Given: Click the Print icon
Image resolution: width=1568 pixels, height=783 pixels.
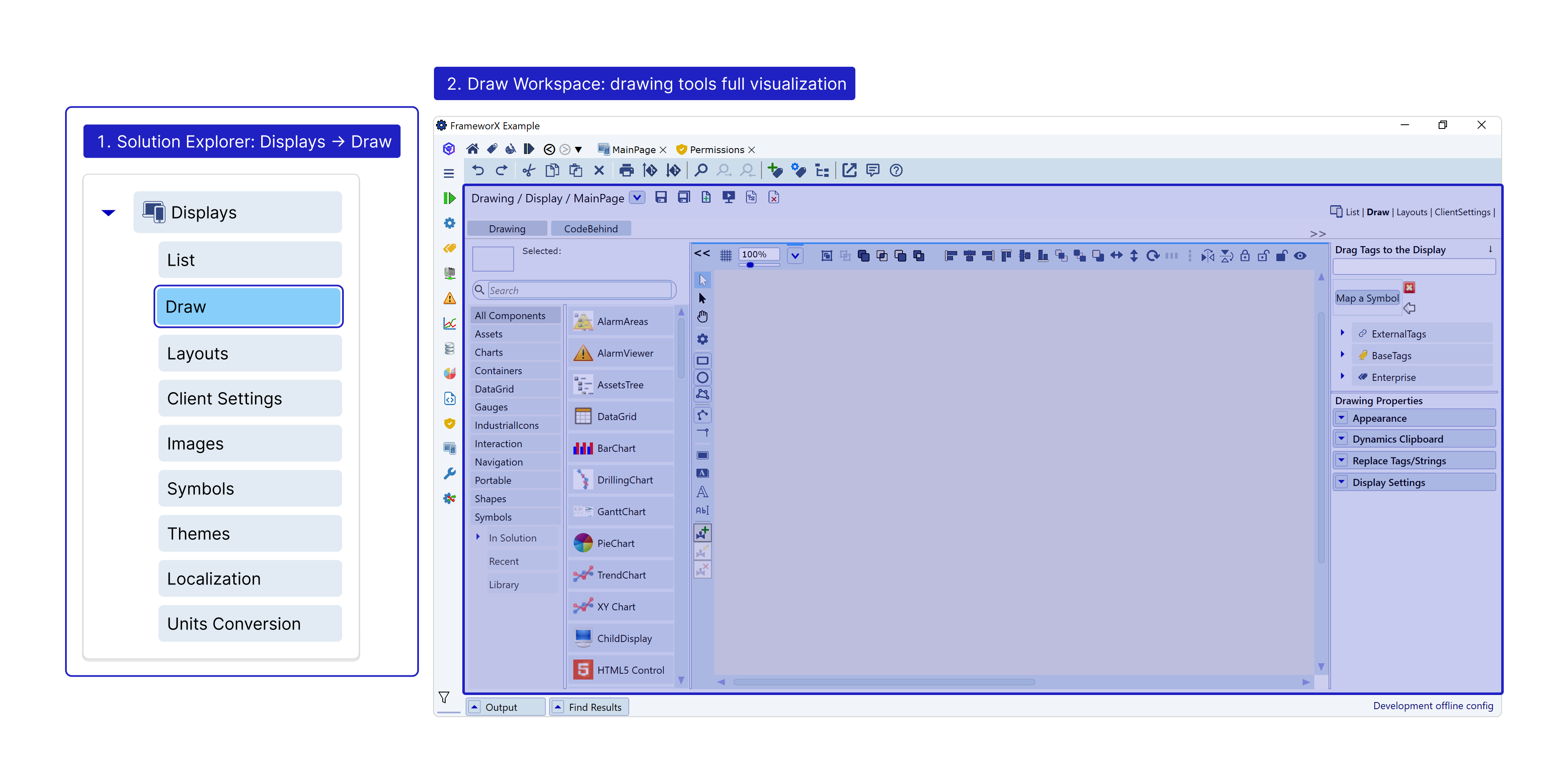Looking at the screenshot, I should pos(626,170).
